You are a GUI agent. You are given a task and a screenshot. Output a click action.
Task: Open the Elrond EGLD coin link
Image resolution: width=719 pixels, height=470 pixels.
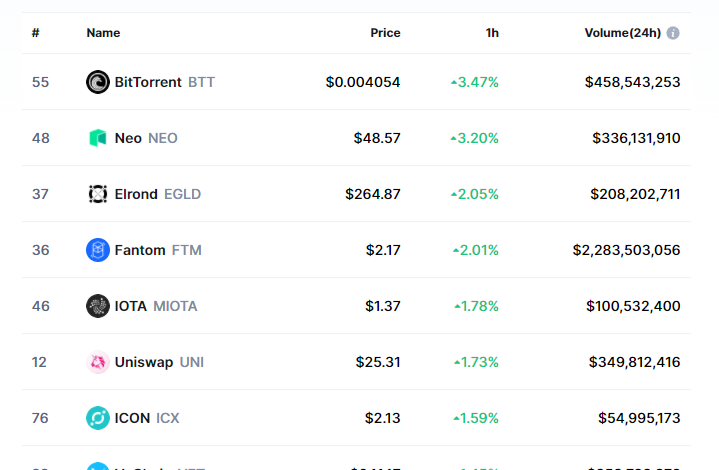coord(158,194)
